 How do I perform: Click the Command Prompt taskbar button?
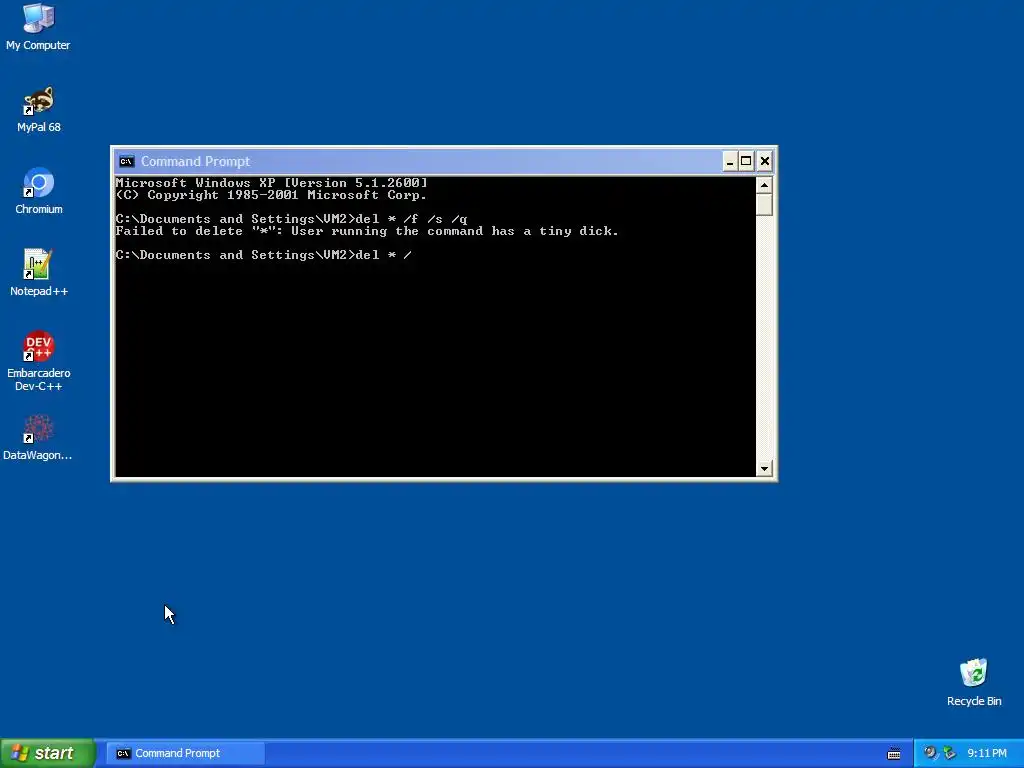(186, 753)
